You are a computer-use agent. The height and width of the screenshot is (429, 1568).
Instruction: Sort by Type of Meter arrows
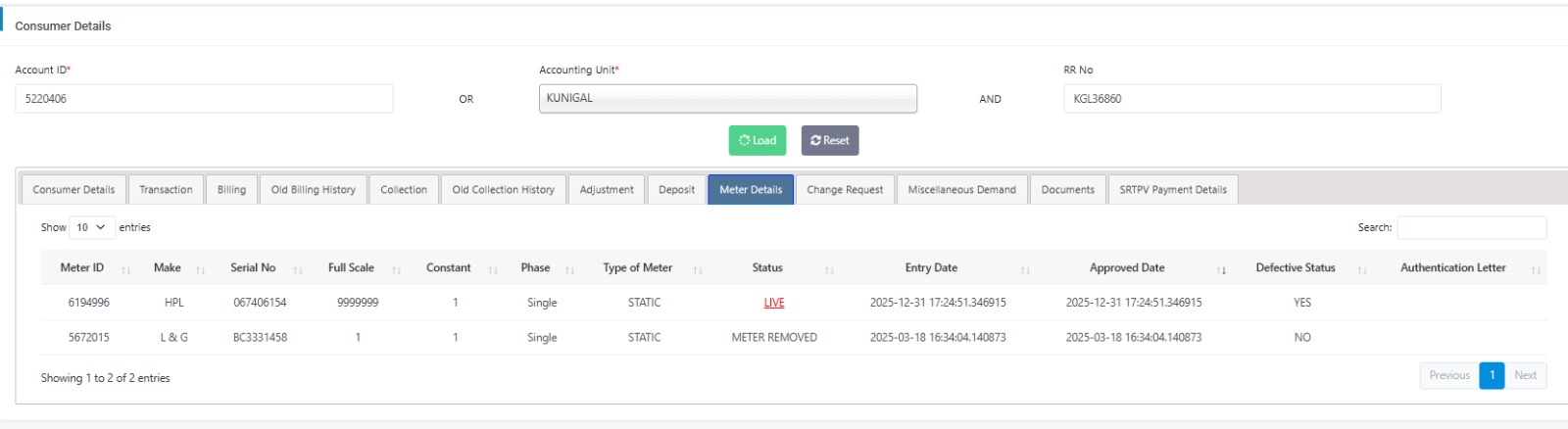click(698, 269)
